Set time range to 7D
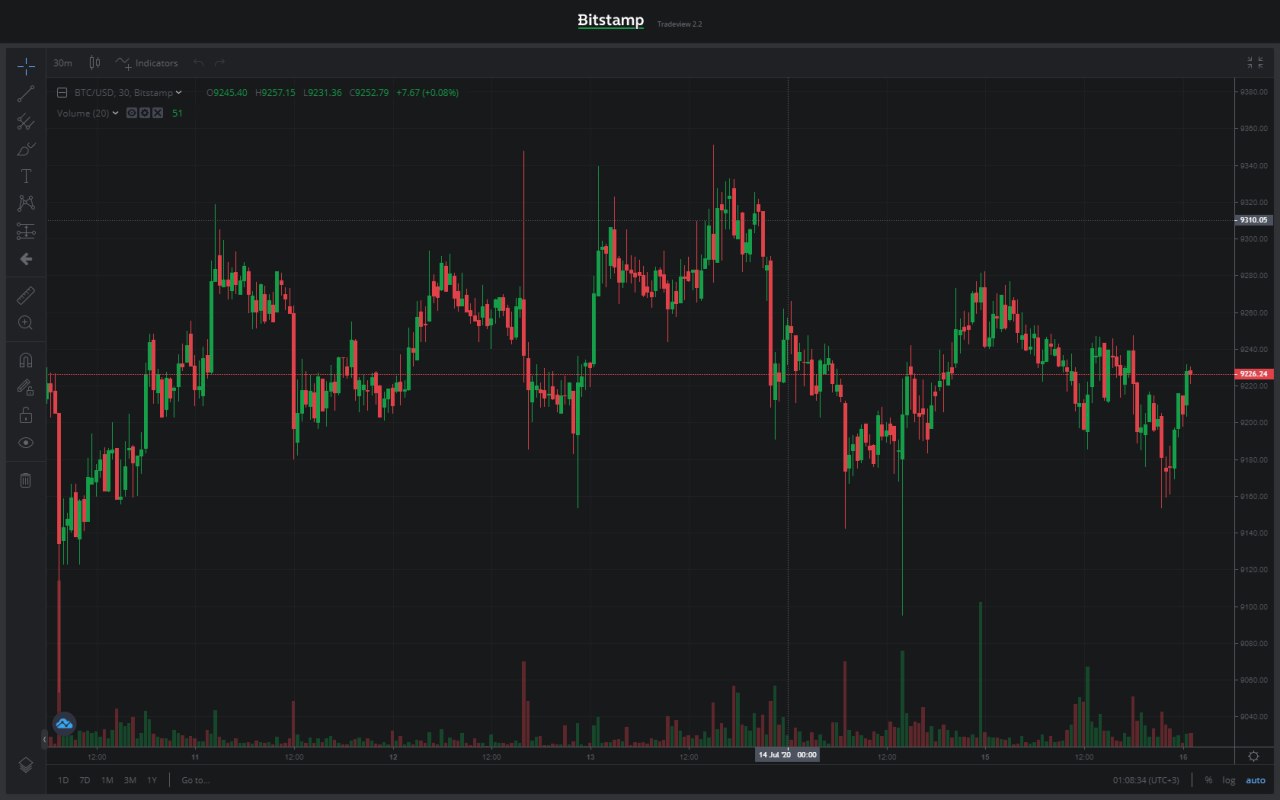 85,780
